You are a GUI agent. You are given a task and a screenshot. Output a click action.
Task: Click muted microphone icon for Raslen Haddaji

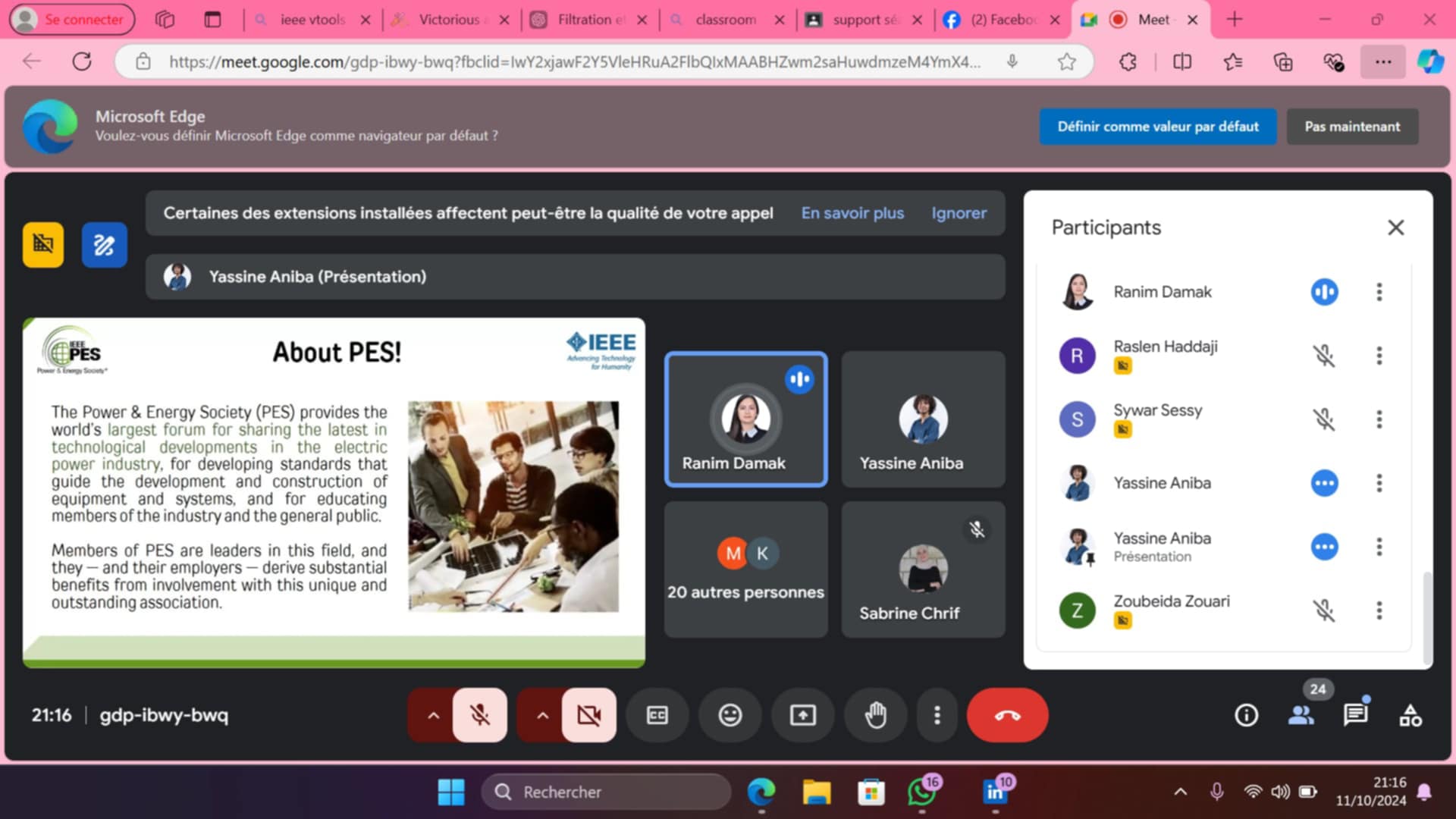[1324, 356]
